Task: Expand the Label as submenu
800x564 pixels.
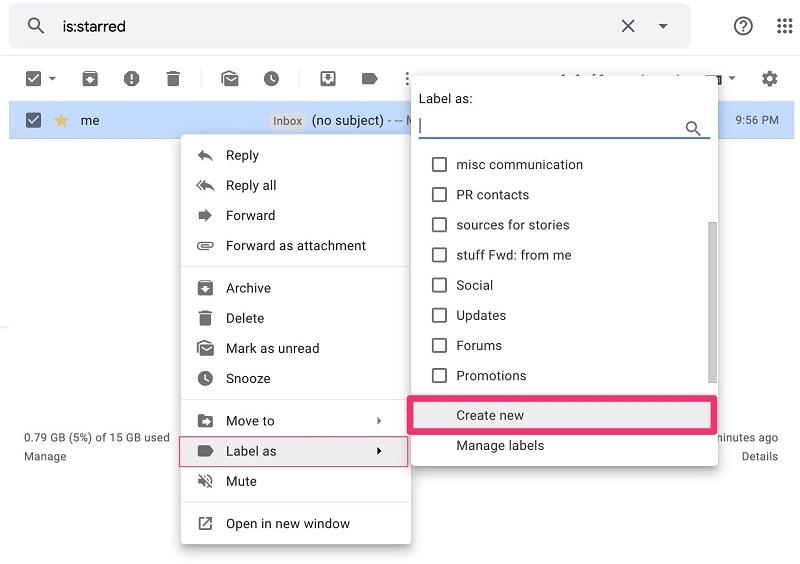Action: tap(294, 451)
